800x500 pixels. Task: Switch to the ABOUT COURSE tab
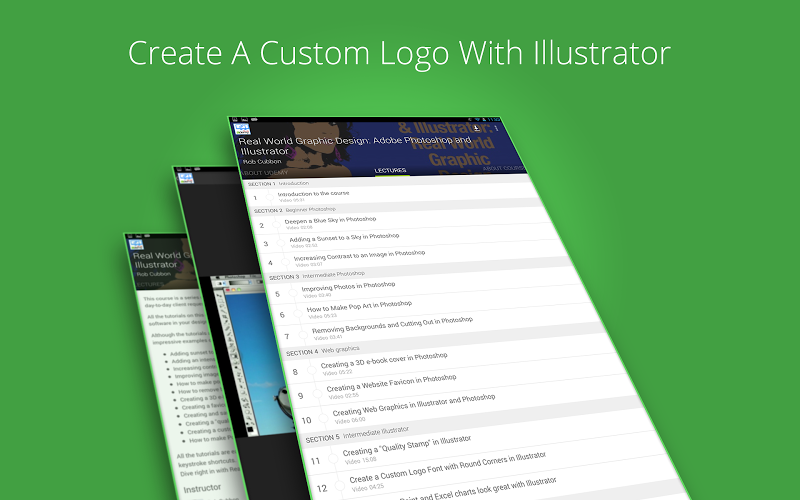coord(504,168)
